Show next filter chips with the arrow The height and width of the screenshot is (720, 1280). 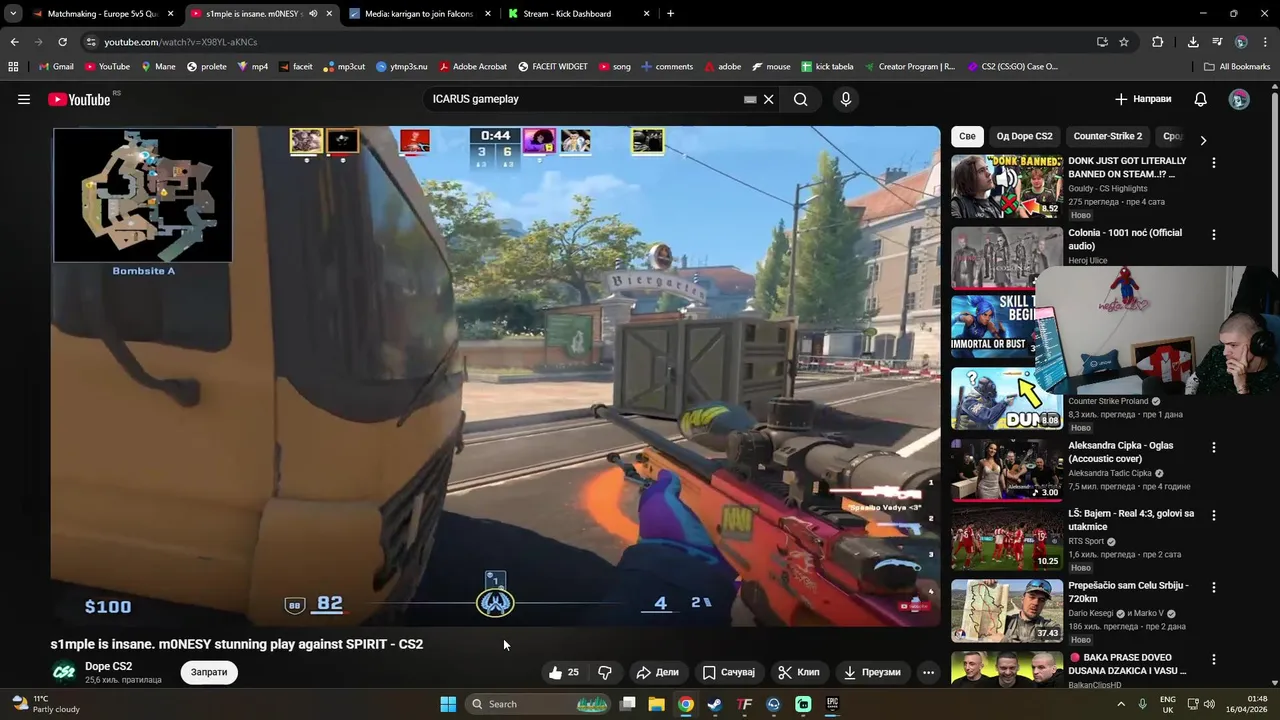click(1203, 140)
